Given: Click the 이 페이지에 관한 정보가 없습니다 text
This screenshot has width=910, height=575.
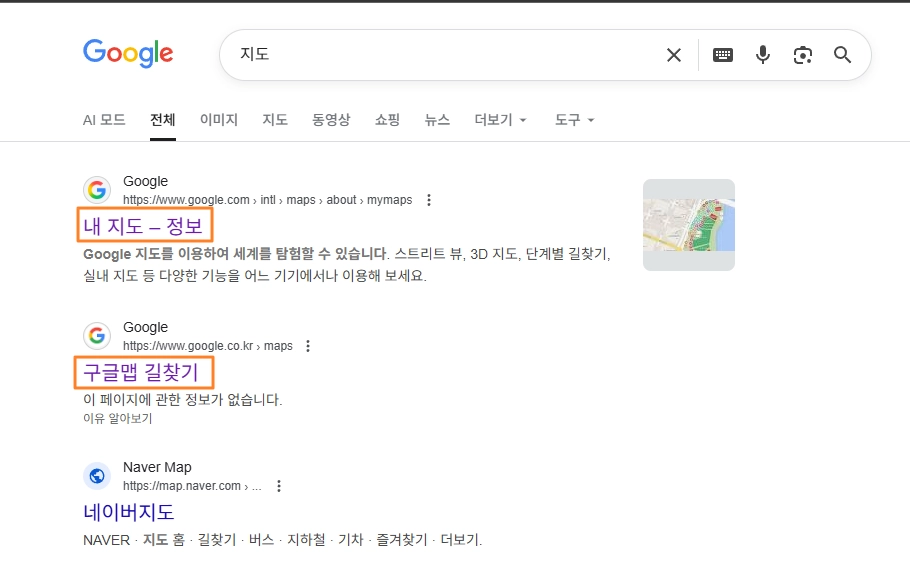Looking at the screenshot, I should coord(183,400).
